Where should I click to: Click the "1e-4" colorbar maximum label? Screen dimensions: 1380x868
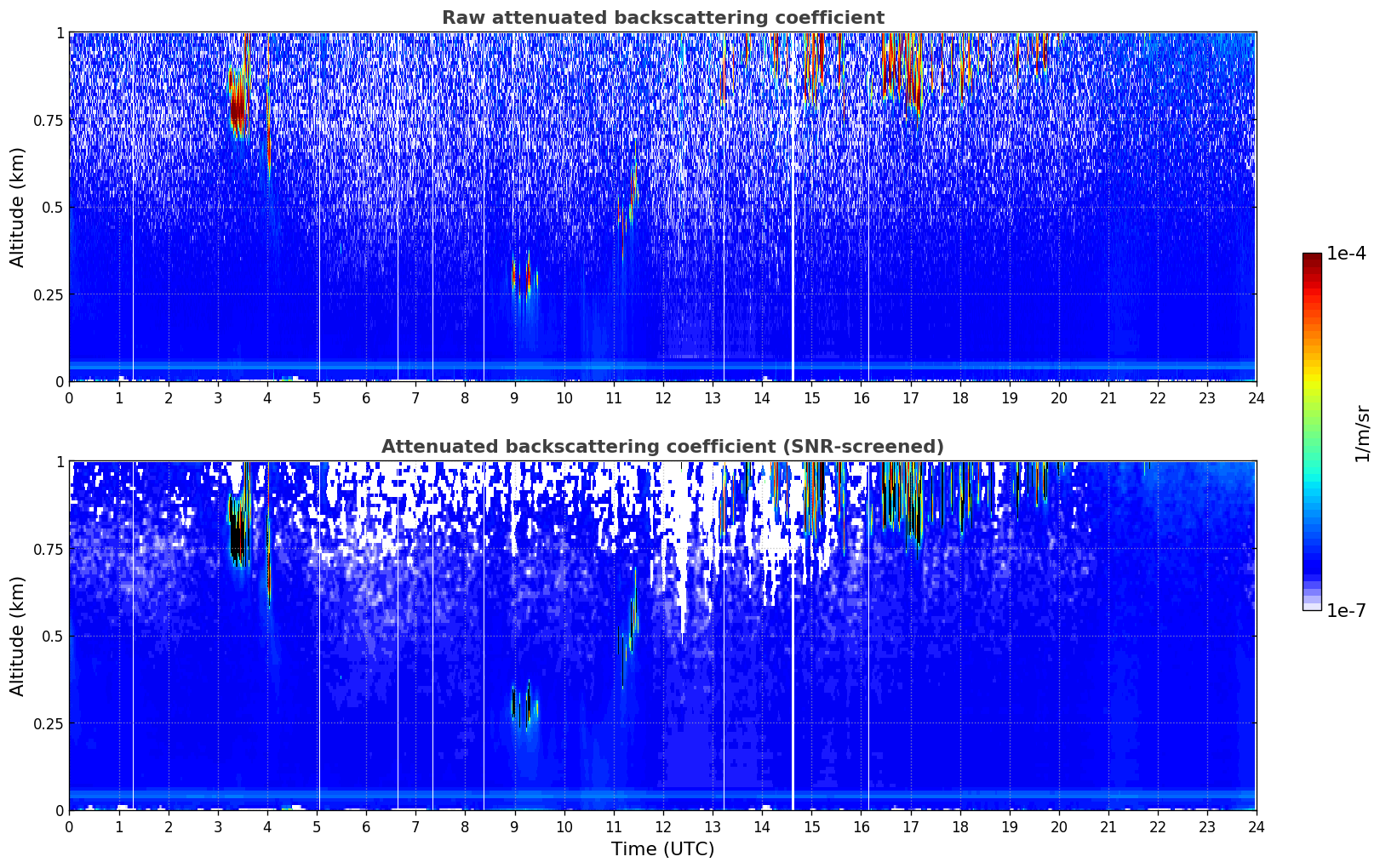click(1346, 254)
